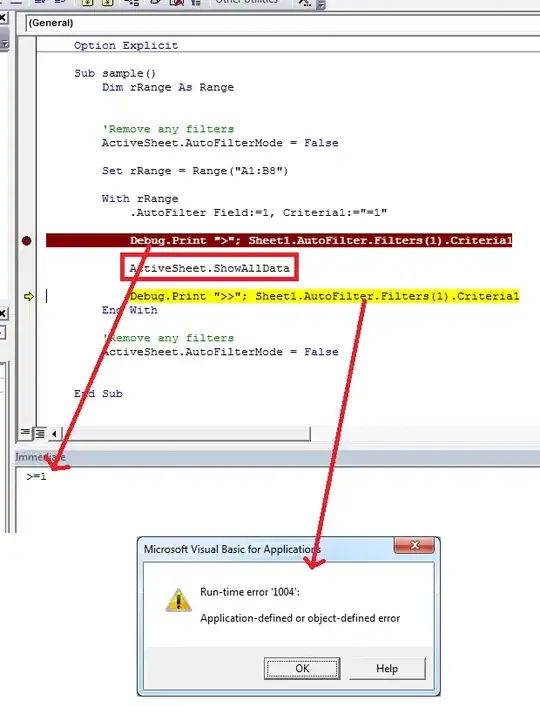Click the highlighted Debug.Print ">>" line

click(324, 296)
